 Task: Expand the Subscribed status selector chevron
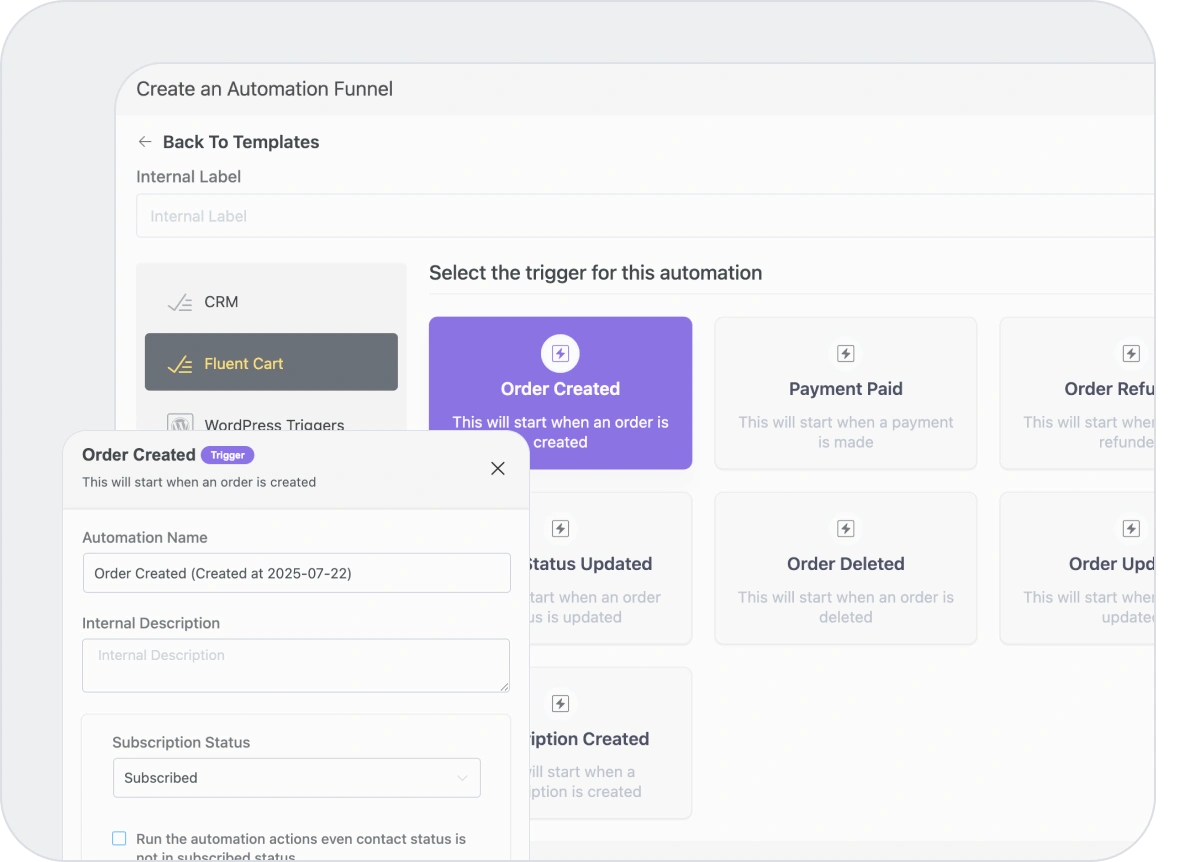(462, 777)
